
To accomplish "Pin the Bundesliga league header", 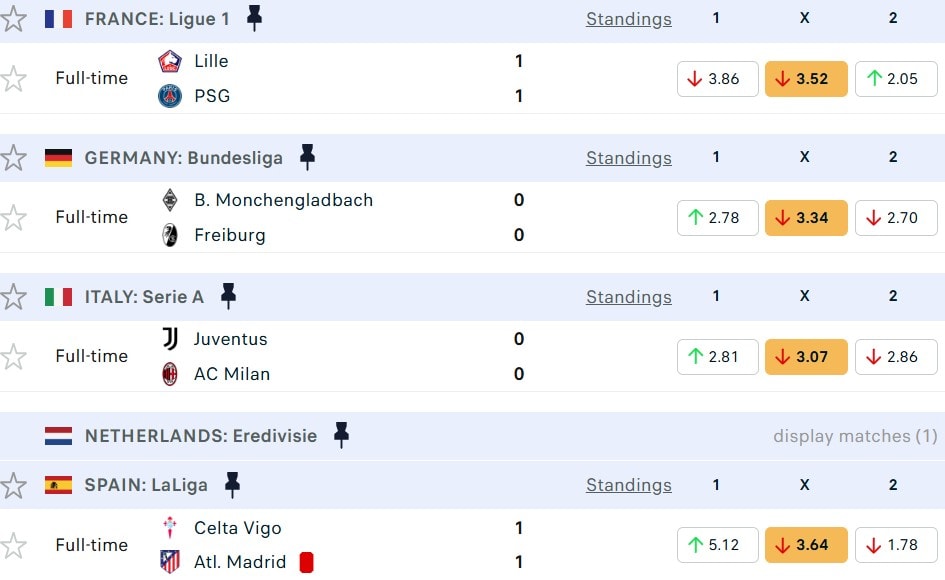I will (308, 157).
